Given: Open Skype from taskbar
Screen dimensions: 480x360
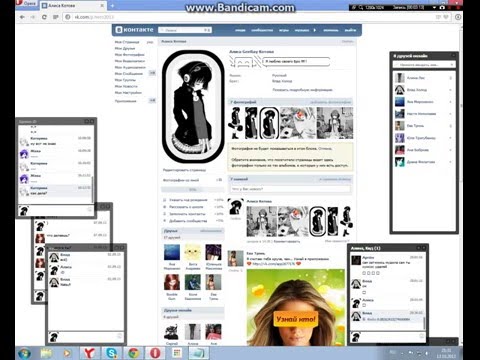Looking at the screenshot, I should click(x=111, y=353).
